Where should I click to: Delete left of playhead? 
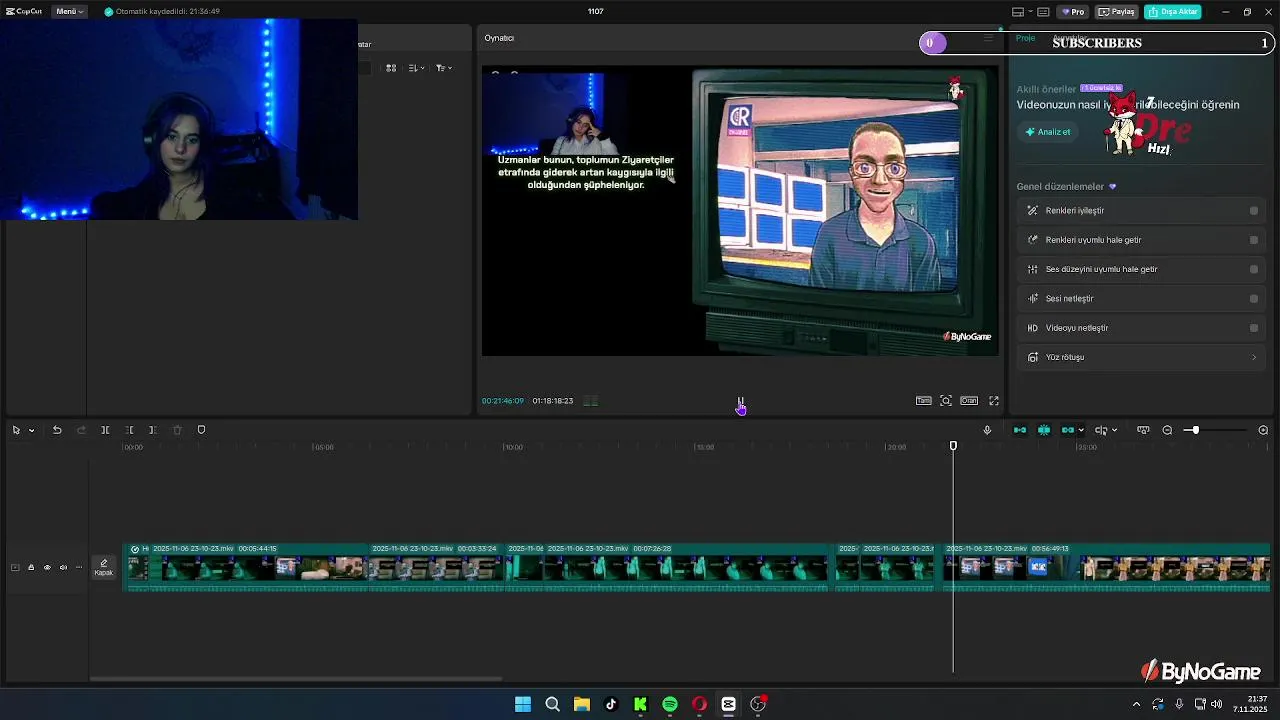tap(129, 430)
